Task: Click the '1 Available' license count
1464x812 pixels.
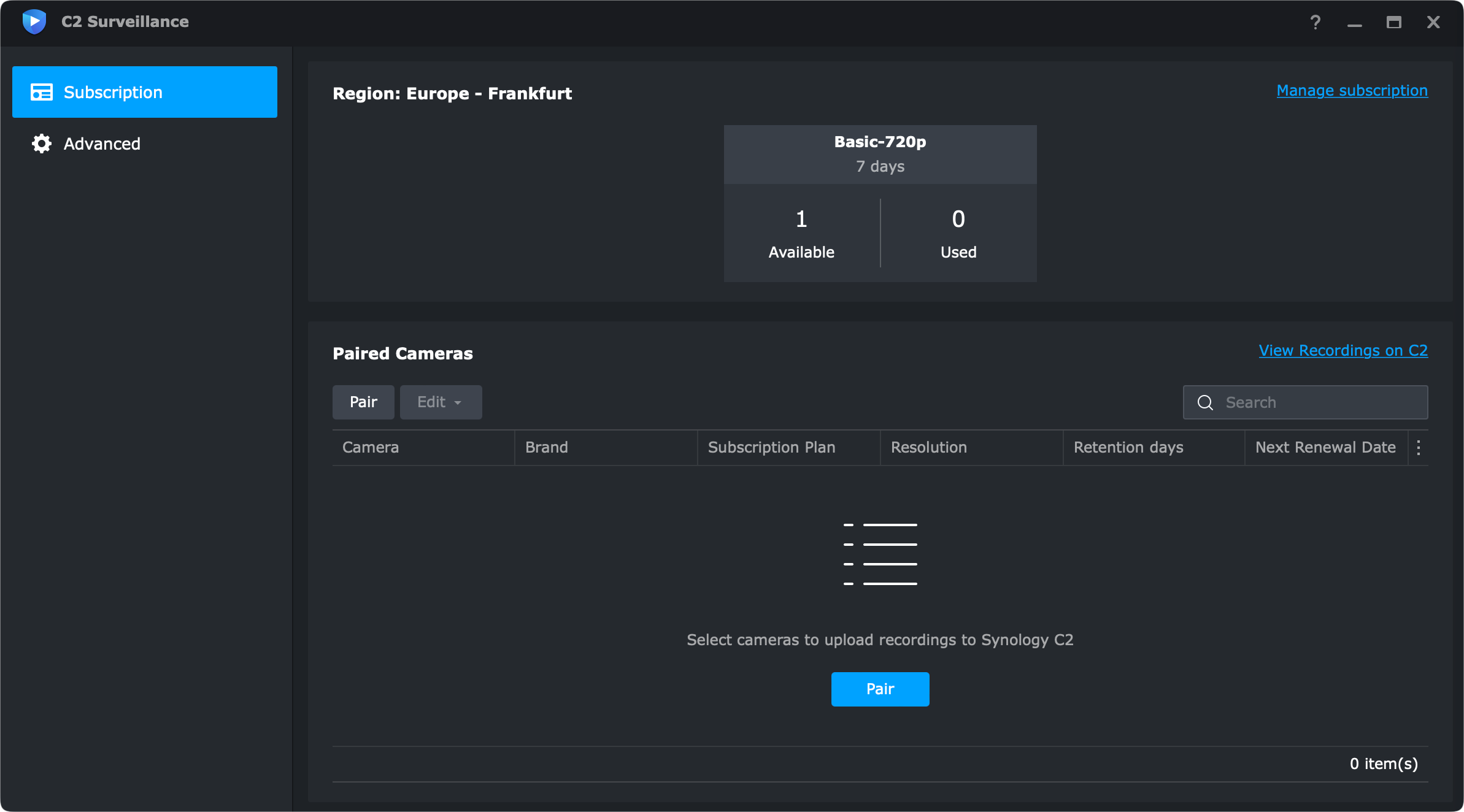Action: (801, 234)
